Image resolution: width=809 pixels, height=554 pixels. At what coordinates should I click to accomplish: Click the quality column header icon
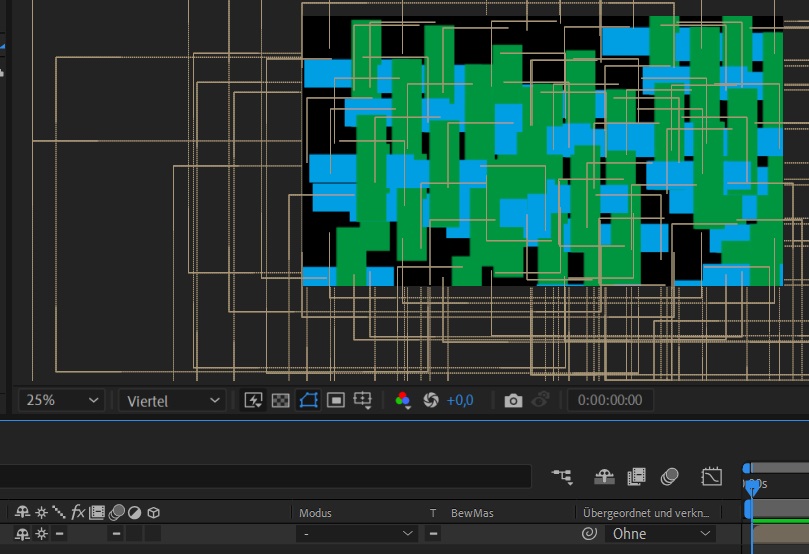tap(59, 512)
